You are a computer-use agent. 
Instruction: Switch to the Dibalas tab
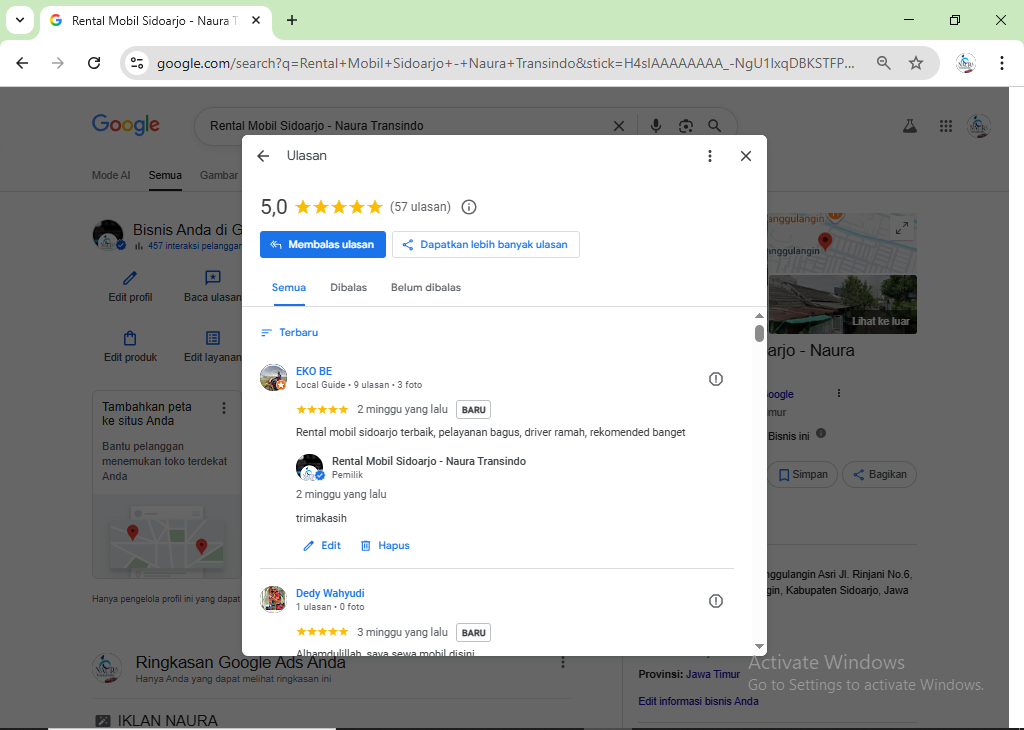click(x=348, y=287)
